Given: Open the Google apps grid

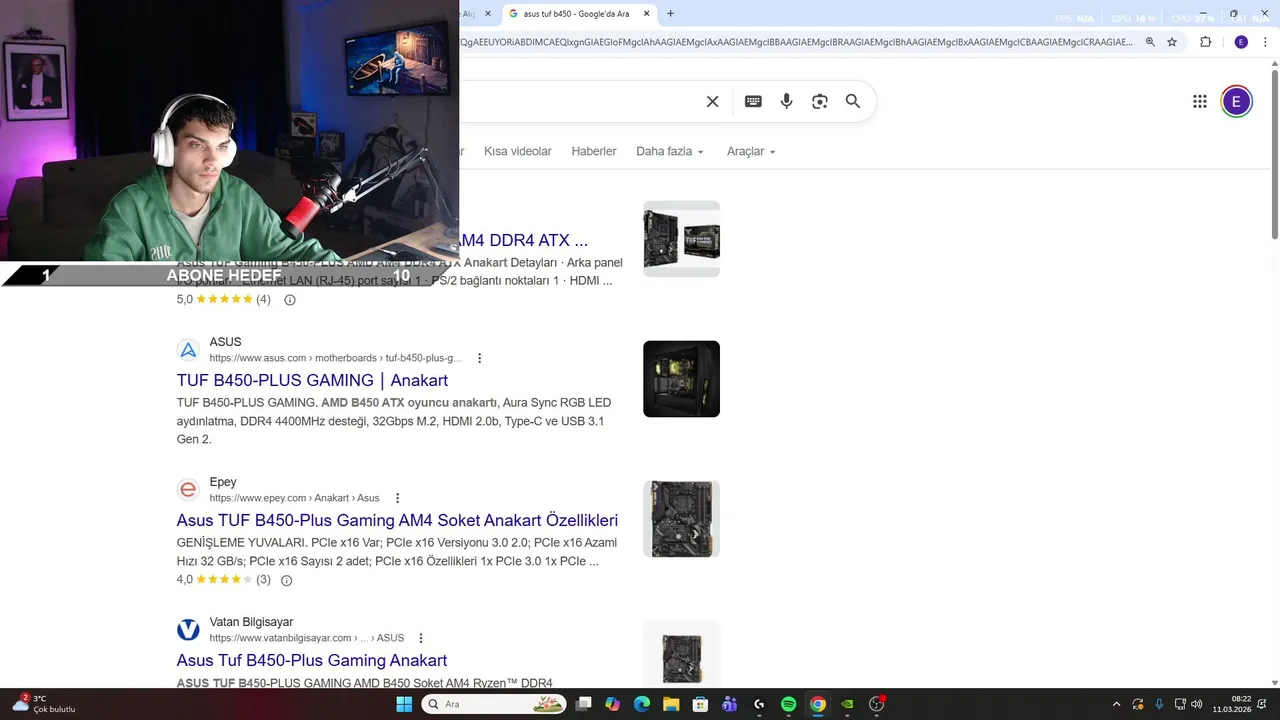Looking at the screenshot, I should (x=1200, y=101).
